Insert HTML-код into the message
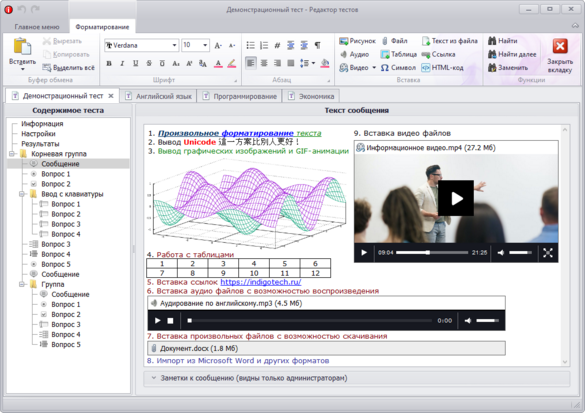 pyautogui.click(x=442, y=68)
